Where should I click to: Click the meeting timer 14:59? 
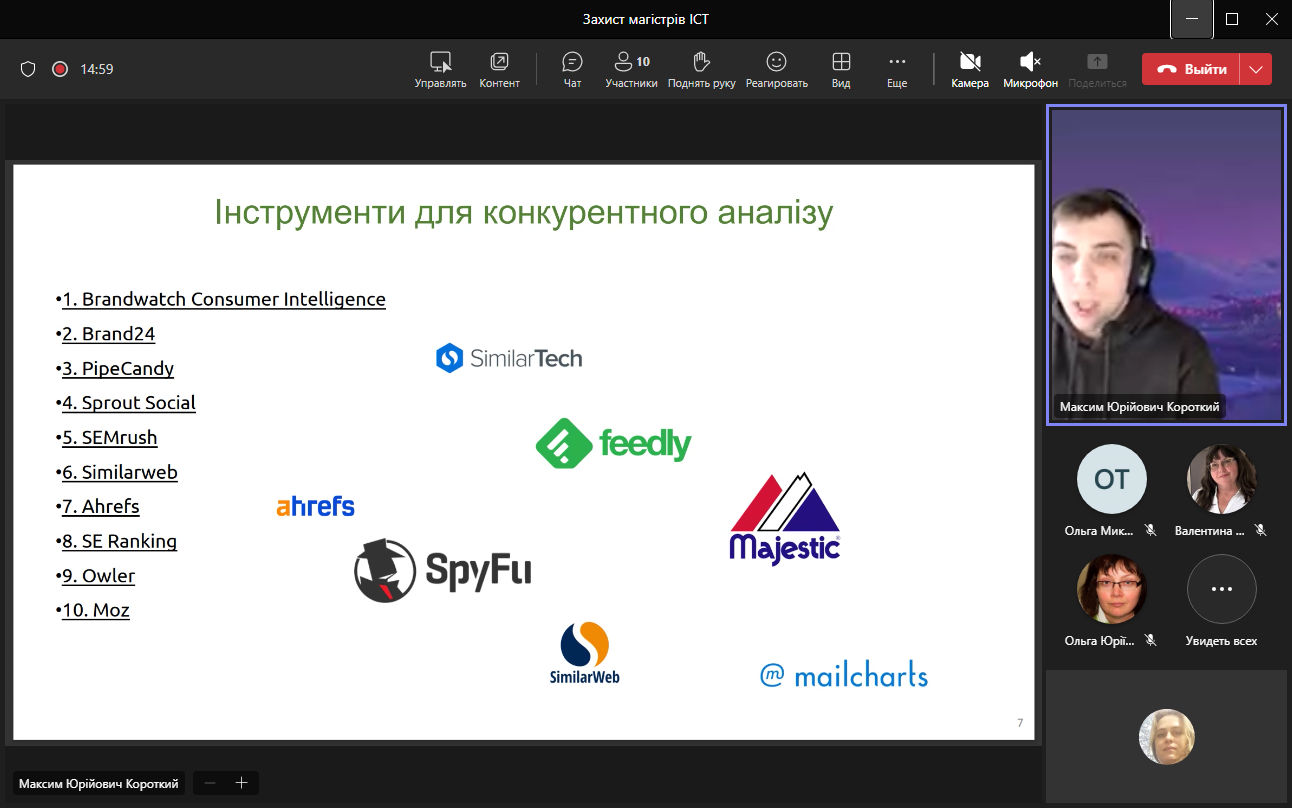coord(97,69)
